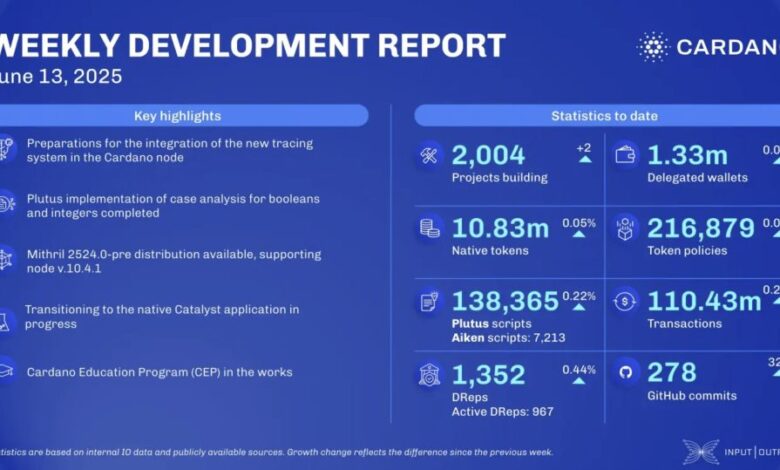Click the WEEKLY DEVELOPMENT REPORT title
Viewport: 780px width, 470px height.
[x=251, y=46]
